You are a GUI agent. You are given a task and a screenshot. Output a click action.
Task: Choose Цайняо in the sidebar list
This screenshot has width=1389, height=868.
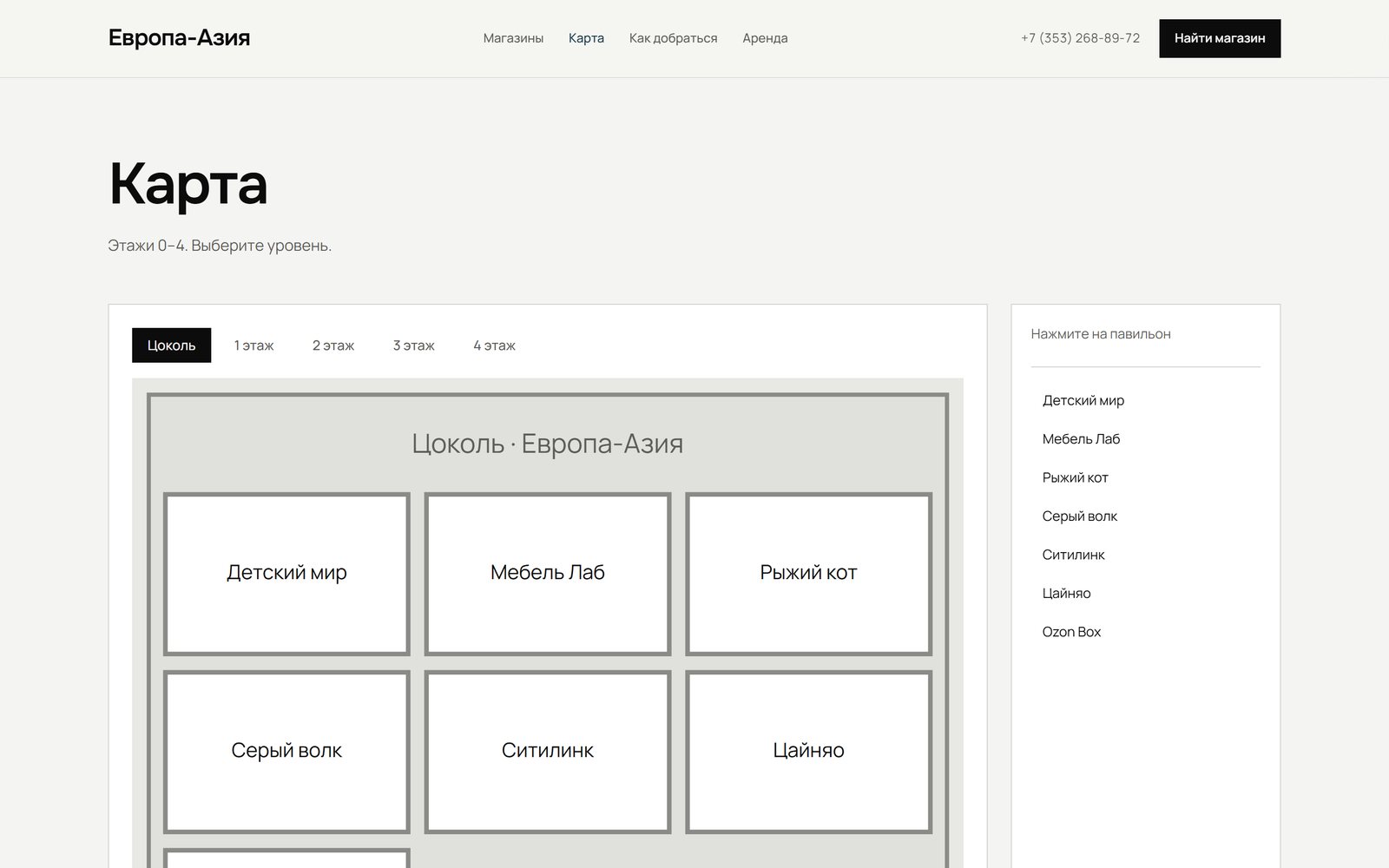point(1145,594)
